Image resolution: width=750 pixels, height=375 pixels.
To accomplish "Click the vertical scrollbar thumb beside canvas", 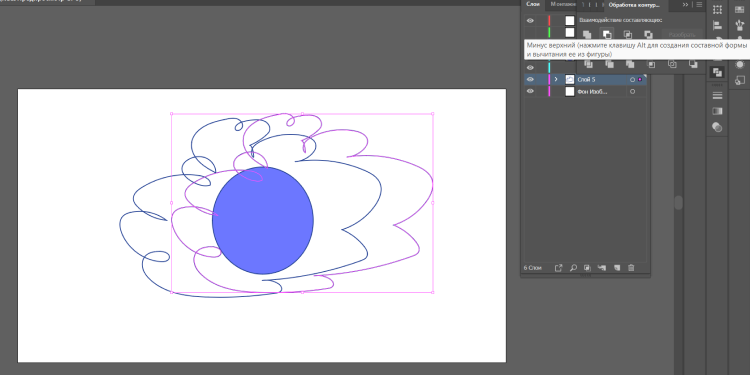I will pos(678,202).
